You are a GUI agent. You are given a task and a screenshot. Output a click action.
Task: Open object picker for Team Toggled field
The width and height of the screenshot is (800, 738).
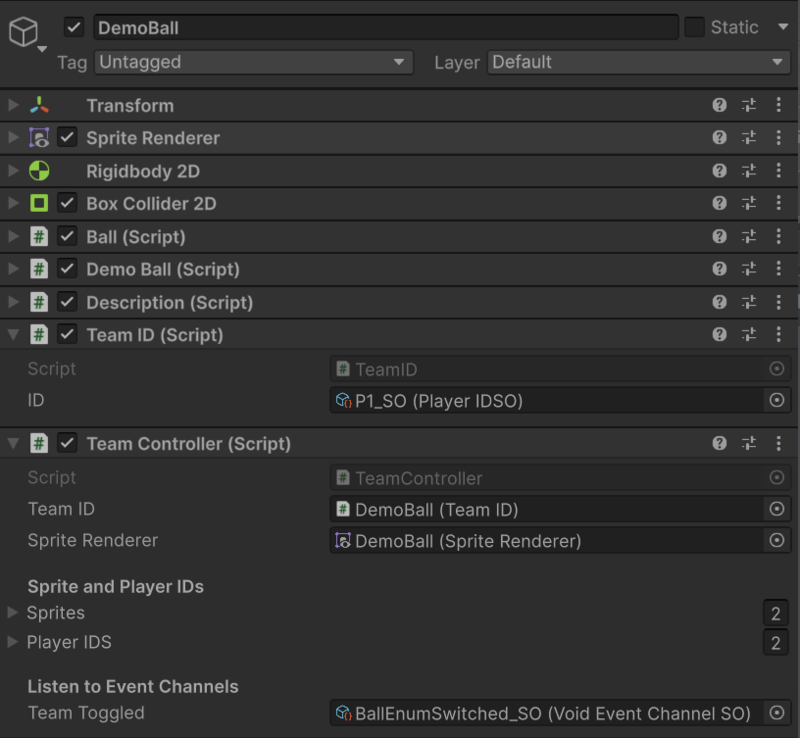(777, 713)
